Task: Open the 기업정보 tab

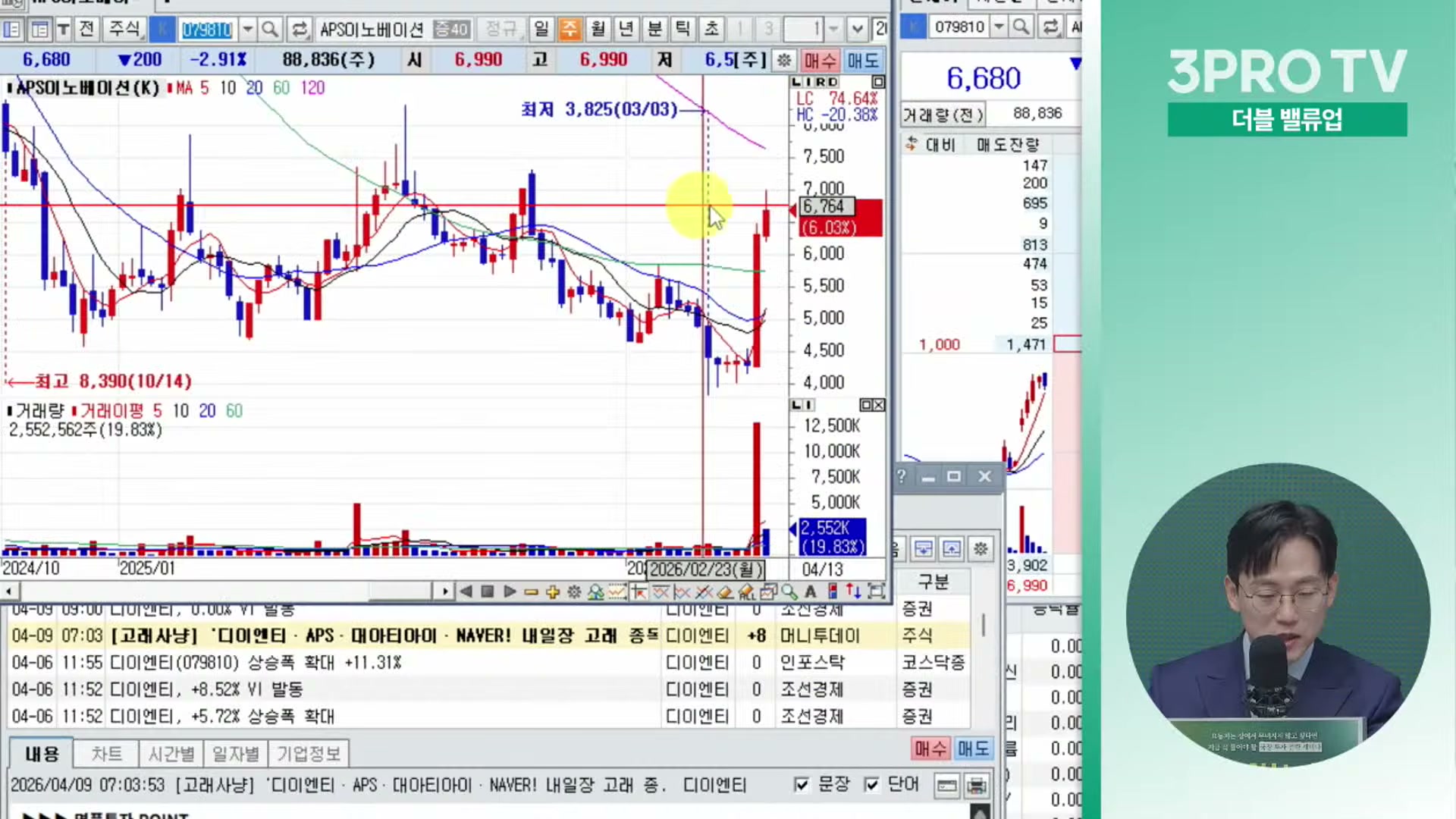Action: [x=308, y=754]
